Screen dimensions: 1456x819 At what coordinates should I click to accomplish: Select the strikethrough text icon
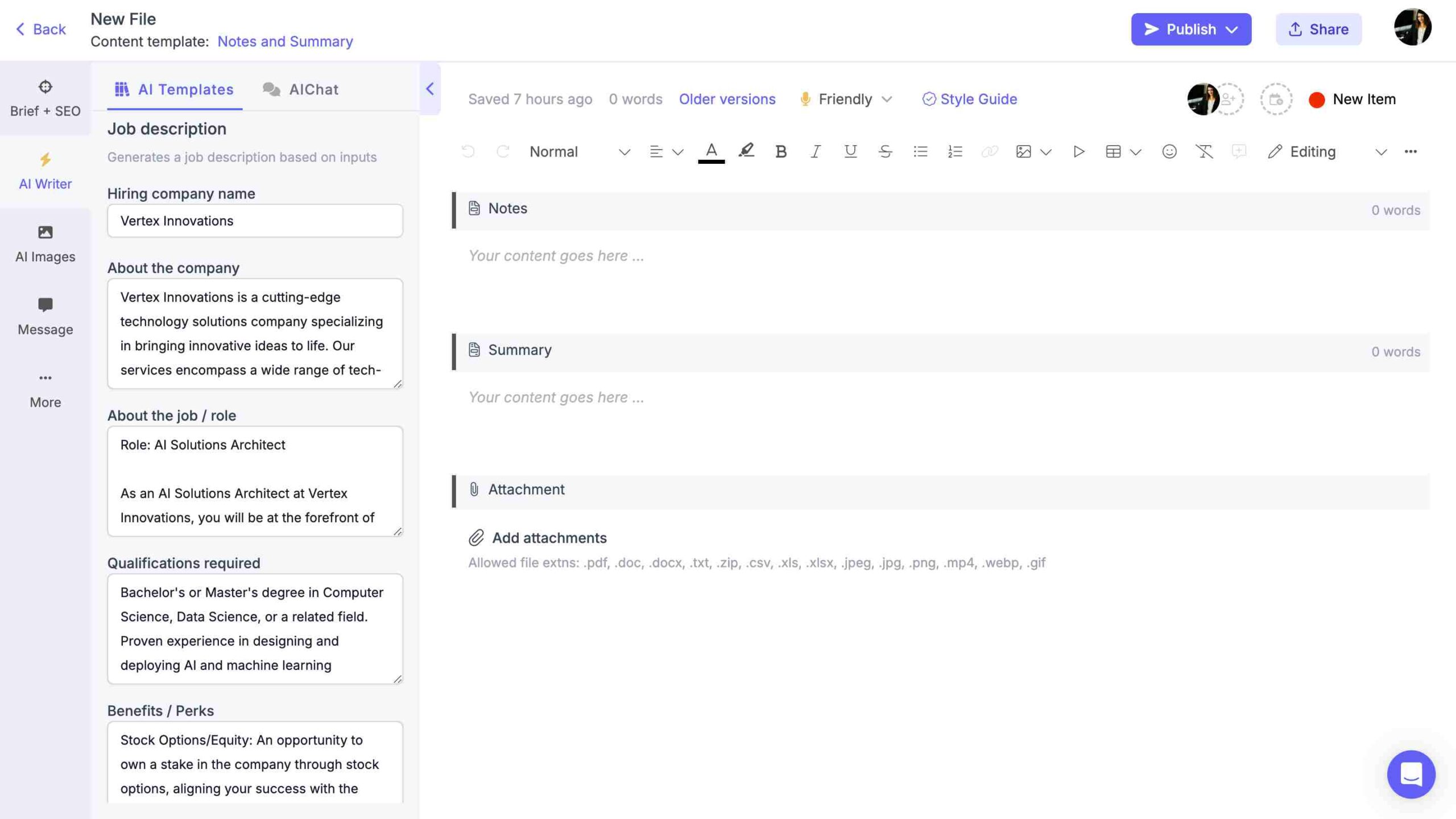(x=883, y=152)
